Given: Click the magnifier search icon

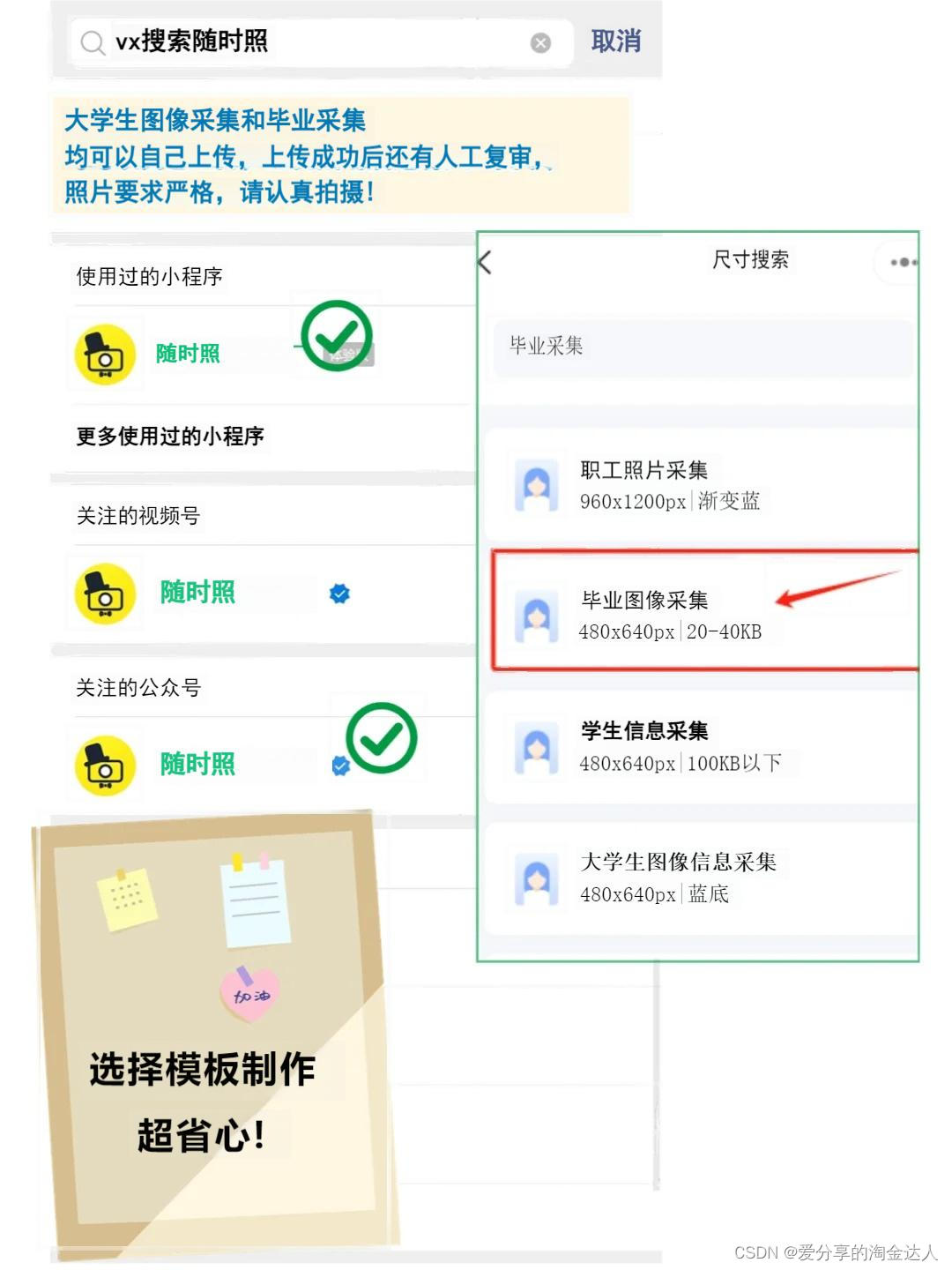Looking at the screenshot, I should click(92, 42).
